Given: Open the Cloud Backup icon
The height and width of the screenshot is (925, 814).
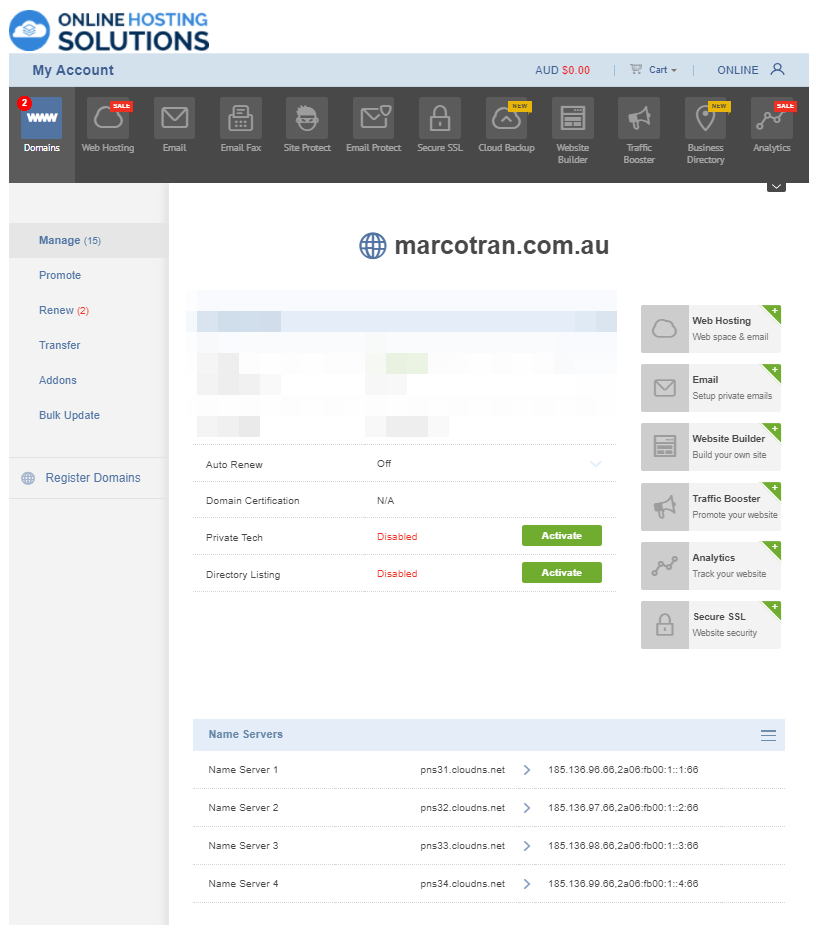Looking at the screenshot, I should (x=506, y=120).
